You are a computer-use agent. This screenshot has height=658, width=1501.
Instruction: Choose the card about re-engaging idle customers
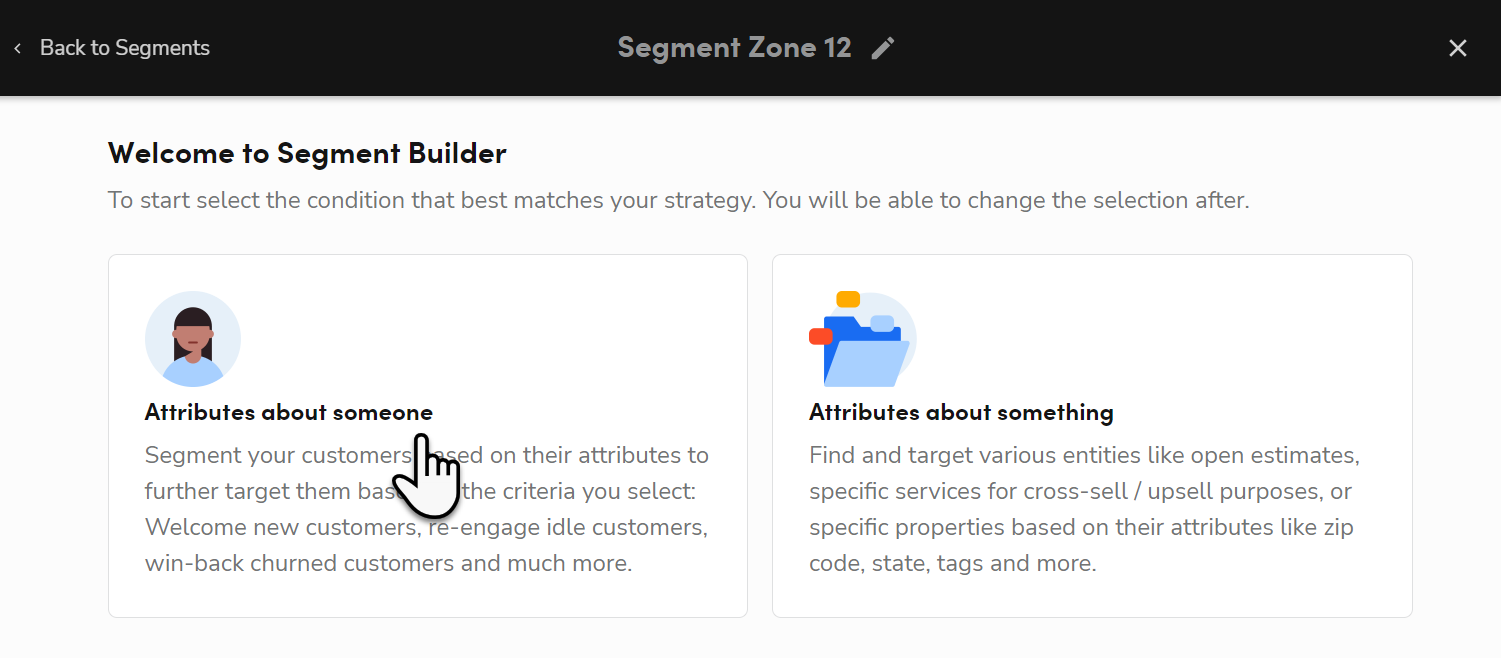point(427,435)
